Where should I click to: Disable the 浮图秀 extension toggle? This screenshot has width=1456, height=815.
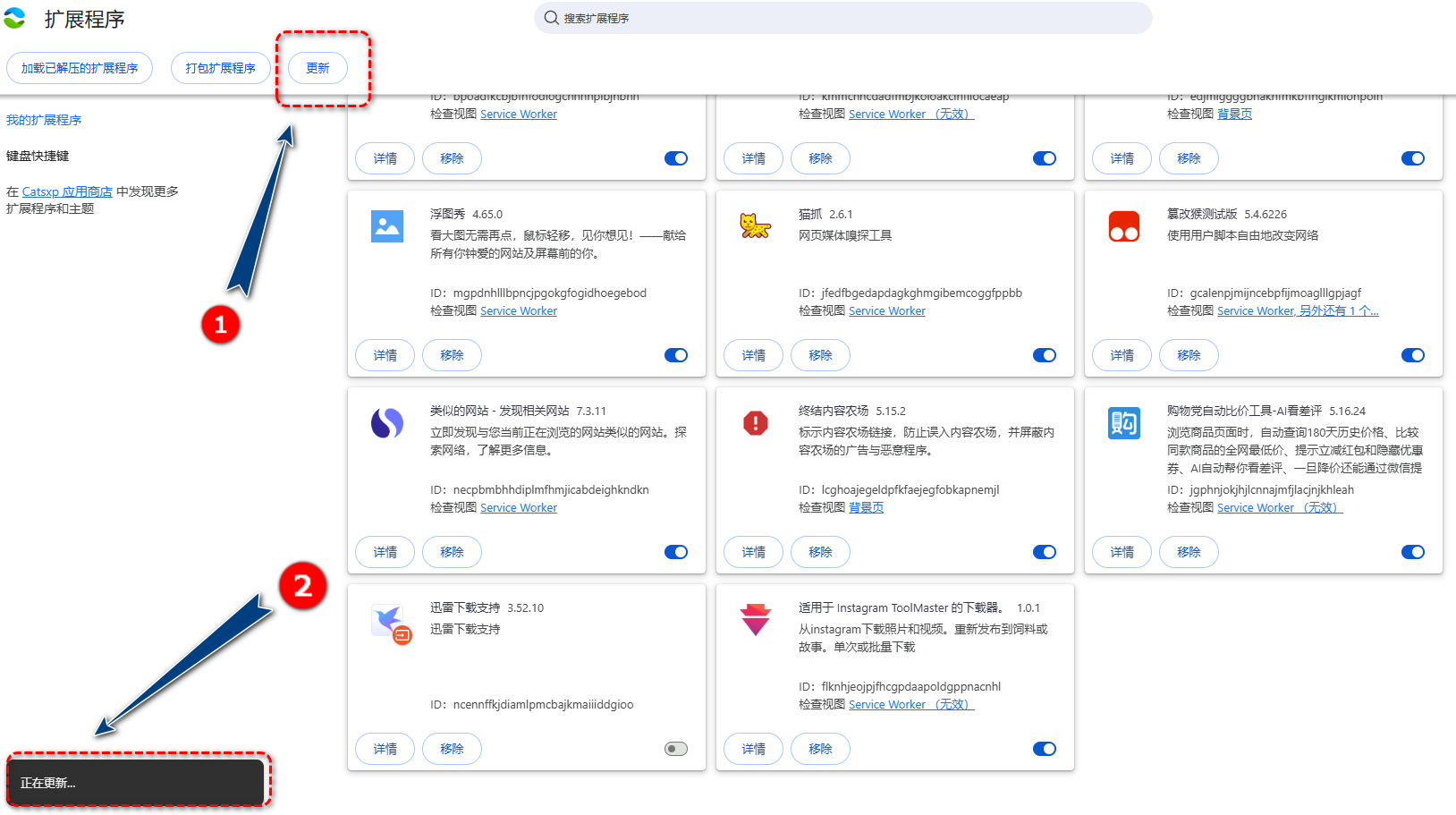click(x=676, y=355)
